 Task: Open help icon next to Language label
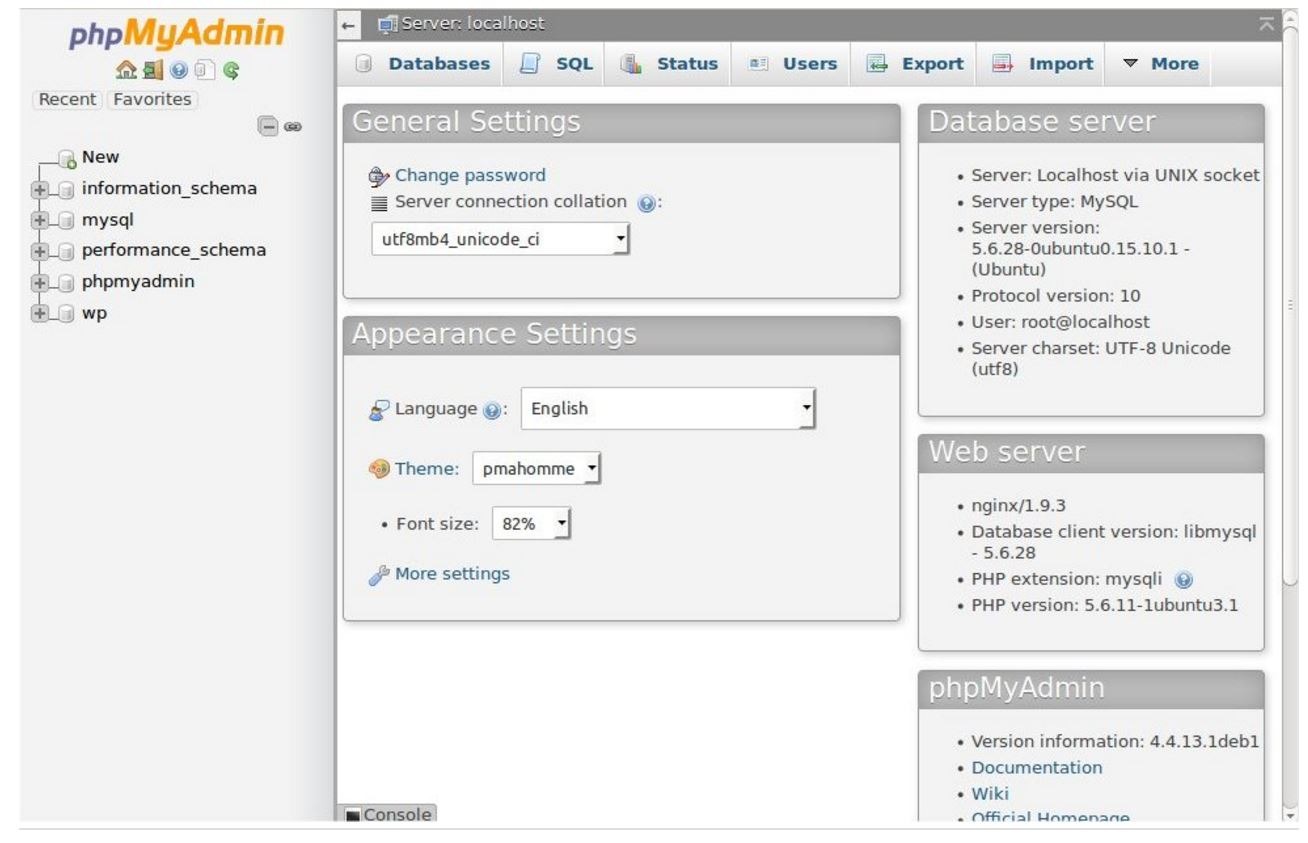point(491,409)
